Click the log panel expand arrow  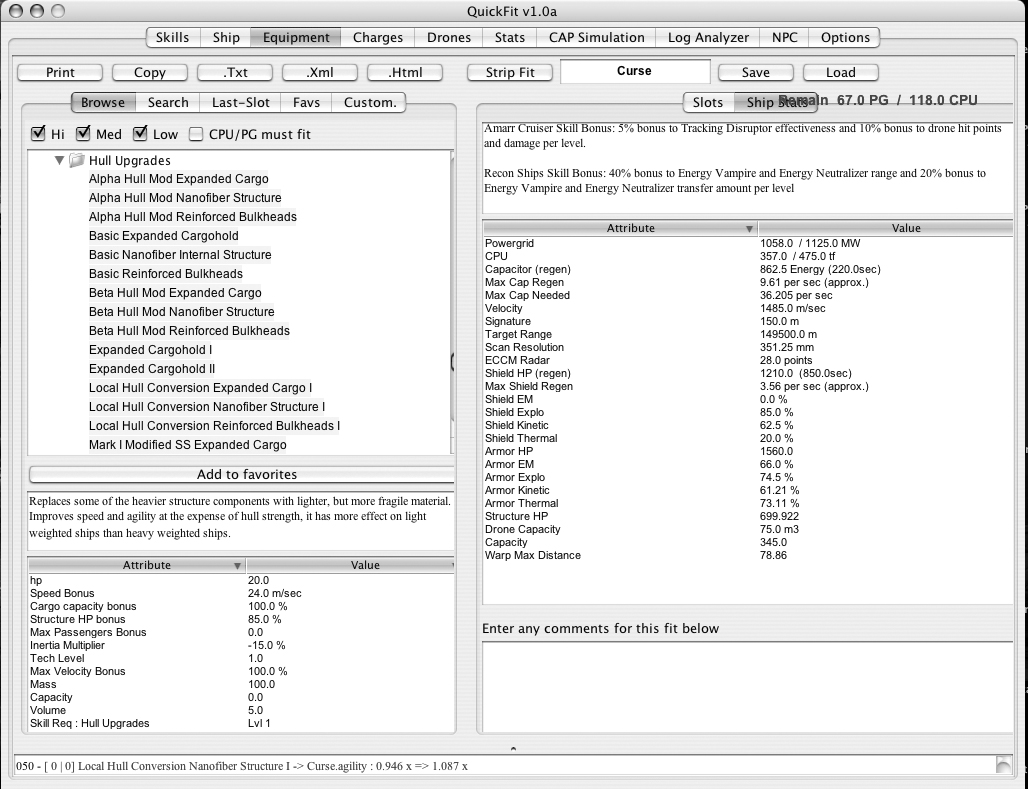pyautogui.click(x=513, y=748)
